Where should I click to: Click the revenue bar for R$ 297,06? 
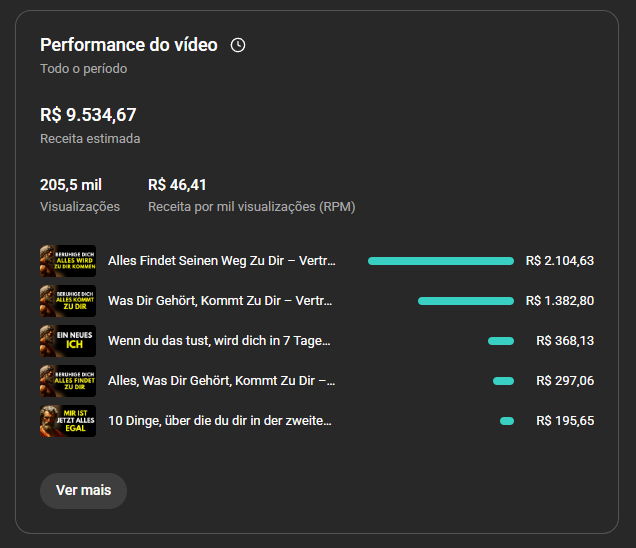[503, 381]
